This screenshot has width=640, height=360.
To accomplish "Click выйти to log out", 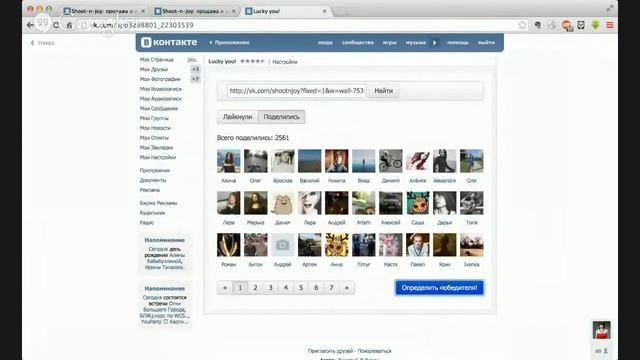I will (486, 42).
